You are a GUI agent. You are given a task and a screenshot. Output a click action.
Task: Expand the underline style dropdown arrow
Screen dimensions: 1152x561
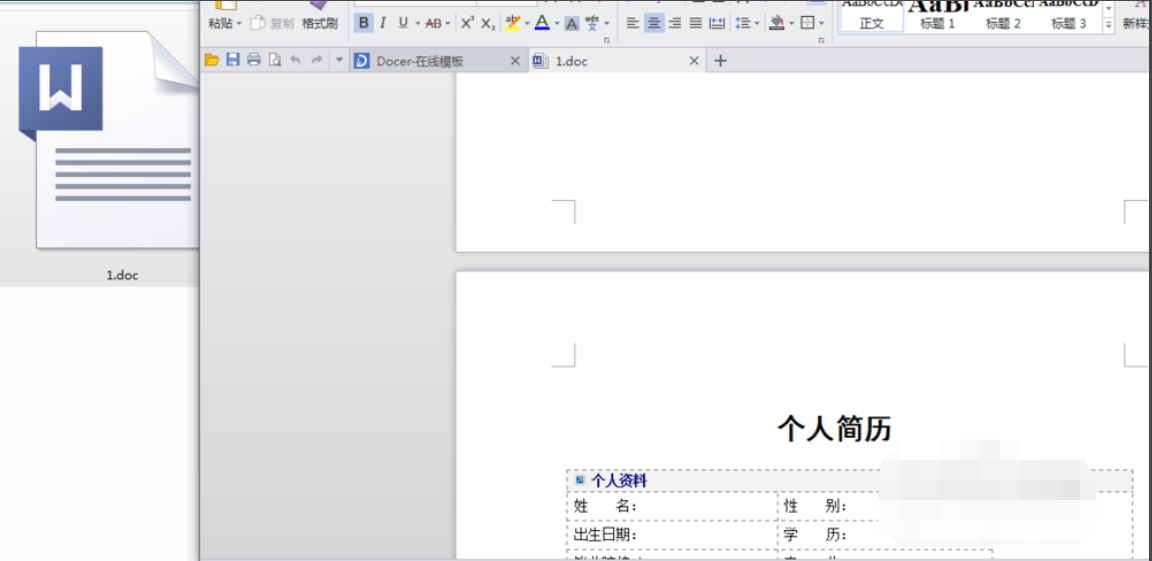click(417, 23)
